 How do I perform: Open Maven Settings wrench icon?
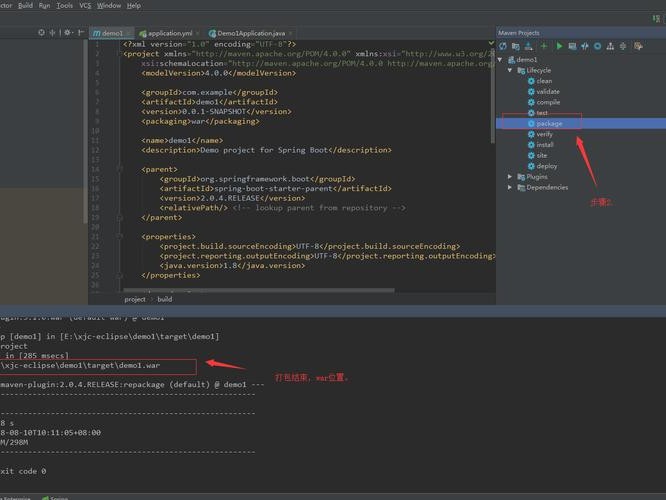(x=638, y=46)
